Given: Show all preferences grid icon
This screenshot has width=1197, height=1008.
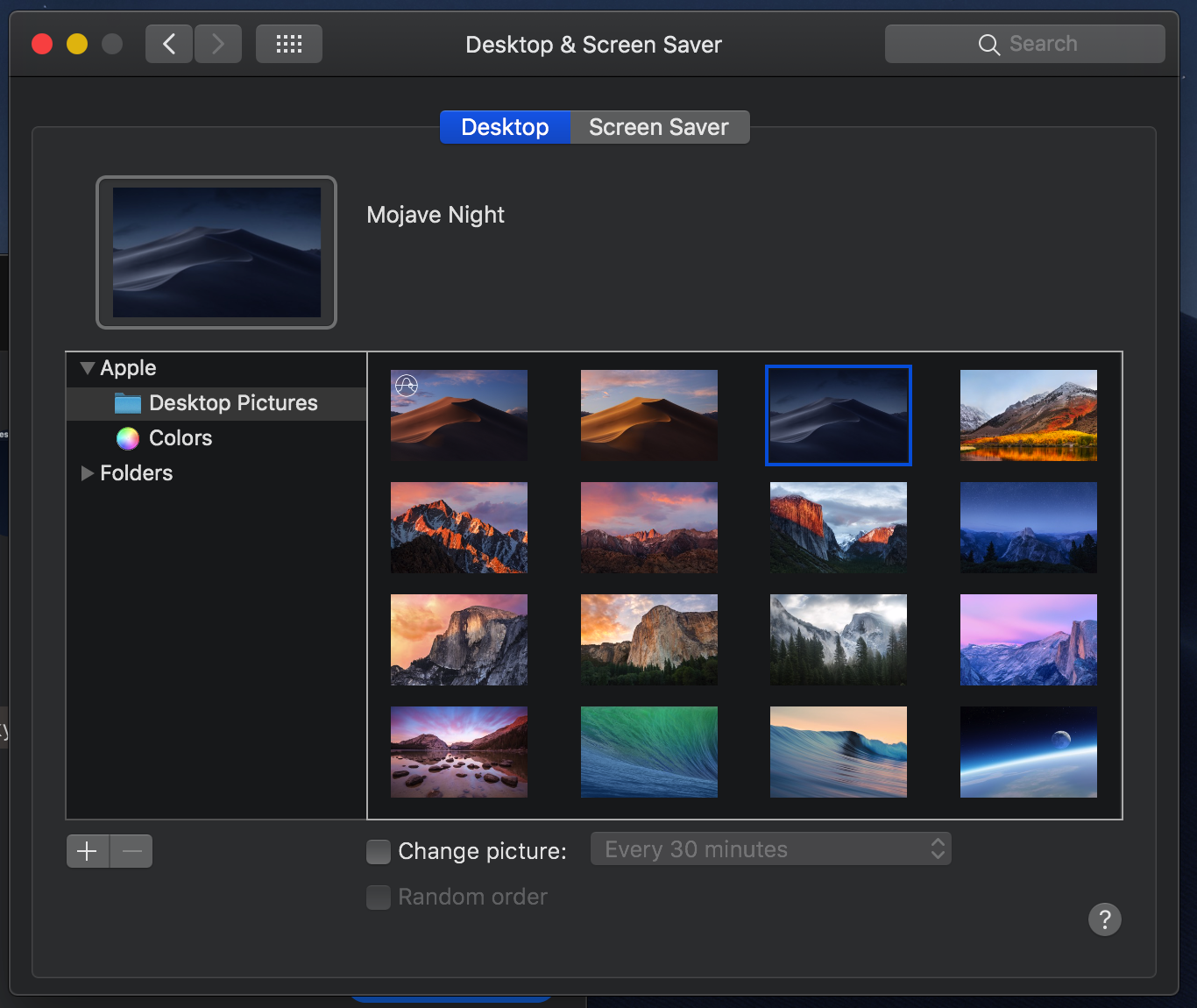Looking at the screenshot, I should pyautogui.click(x=289, y=44).
